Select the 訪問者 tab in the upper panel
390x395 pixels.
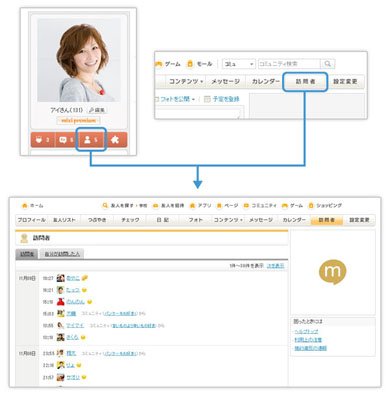(305, 81)
